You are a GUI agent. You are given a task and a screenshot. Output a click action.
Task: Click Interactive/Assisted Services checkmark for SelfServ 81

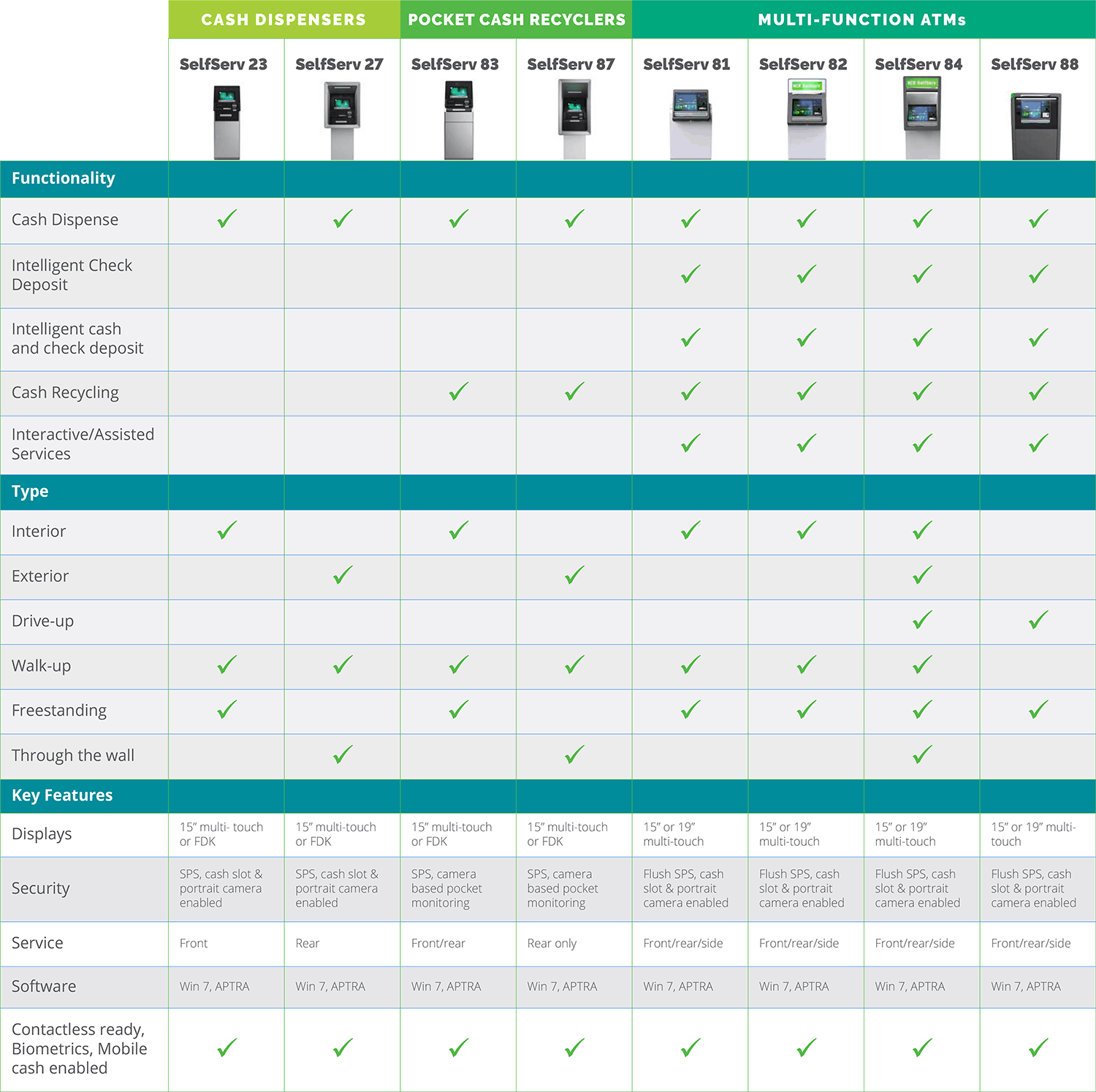pos(690,443)
